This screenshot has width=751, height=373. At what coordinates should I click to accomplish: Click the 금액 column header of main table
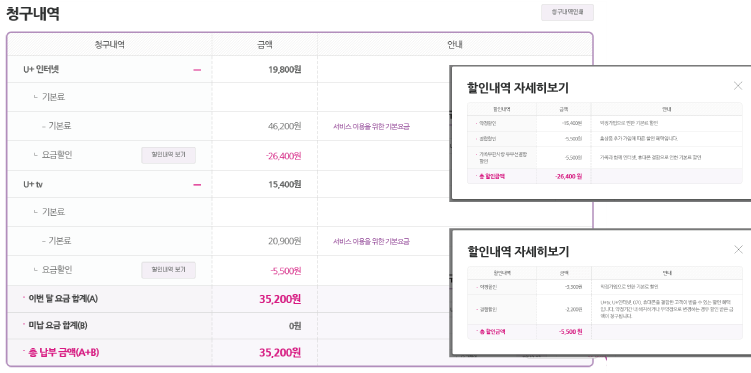(265, 45)
